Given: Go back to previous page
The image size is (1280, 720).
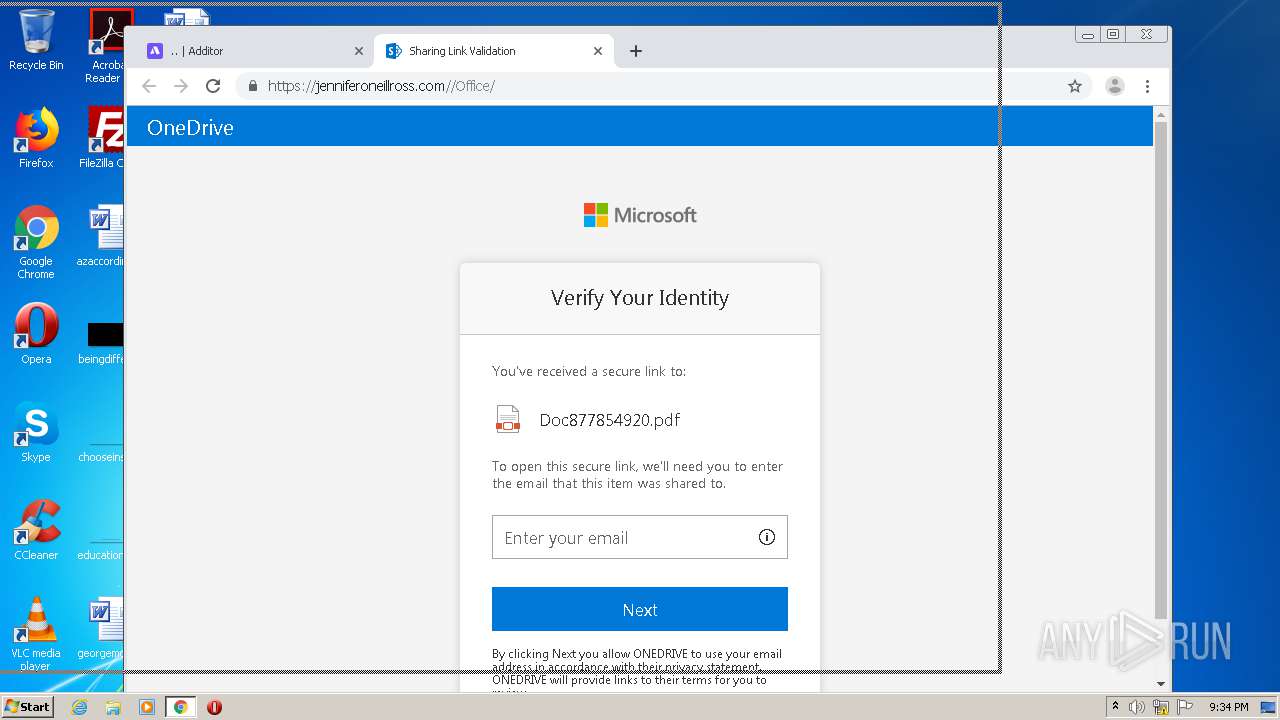Looking at the screenshot, I should pyautogui.click(x=149, y=86).
